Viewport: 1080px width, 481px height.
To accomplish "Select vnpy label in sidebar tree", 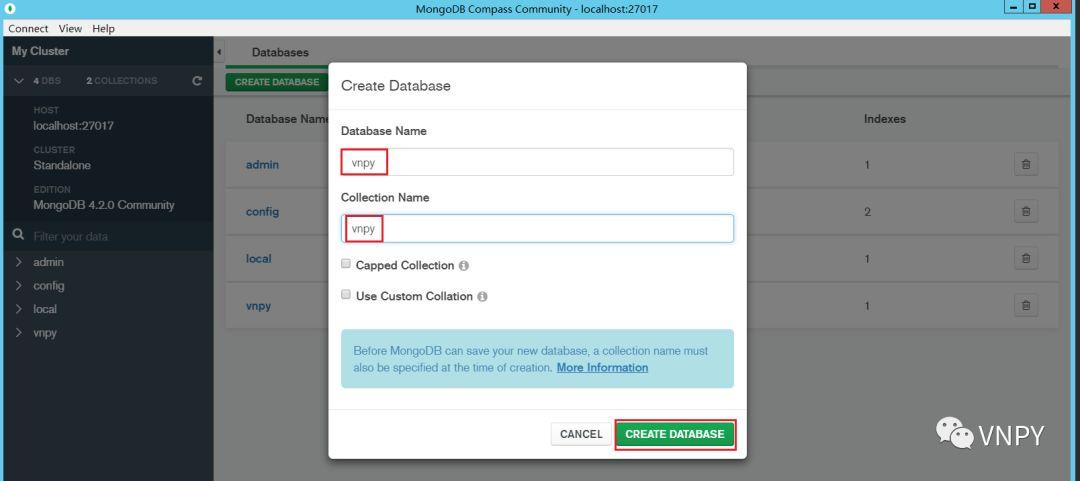I will coord(45,332).
